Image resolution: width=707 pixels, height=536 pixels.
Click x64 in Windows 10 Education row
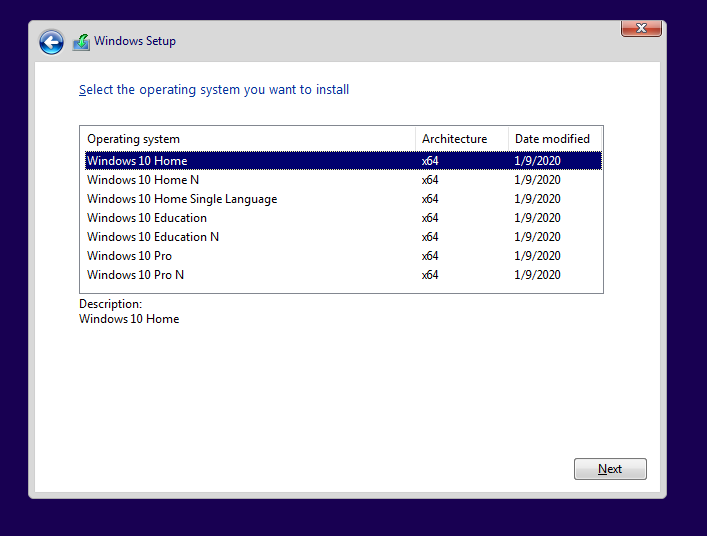click(x=430, y=218)
